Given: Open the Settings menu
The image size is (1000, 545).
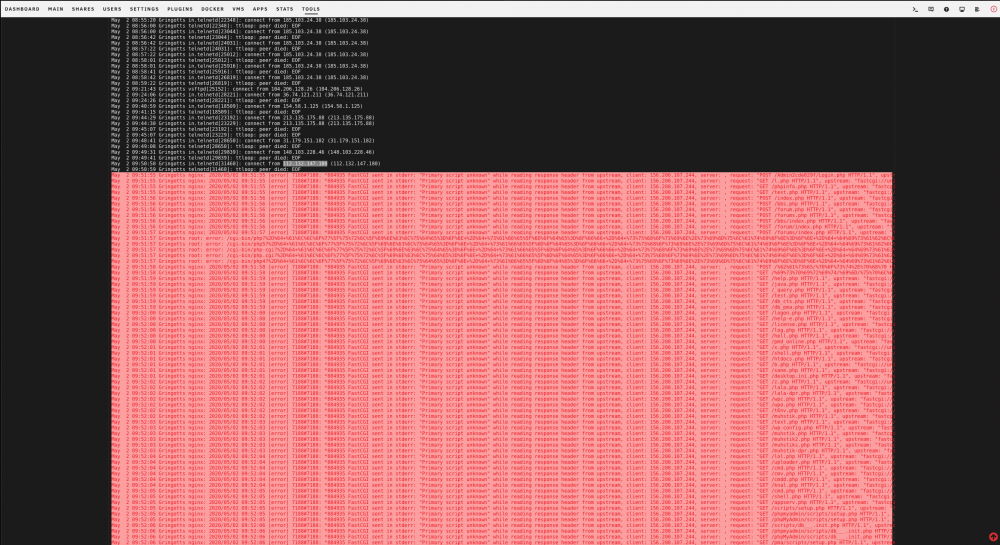Looking at the screenshot, I should tap(144, 9).
